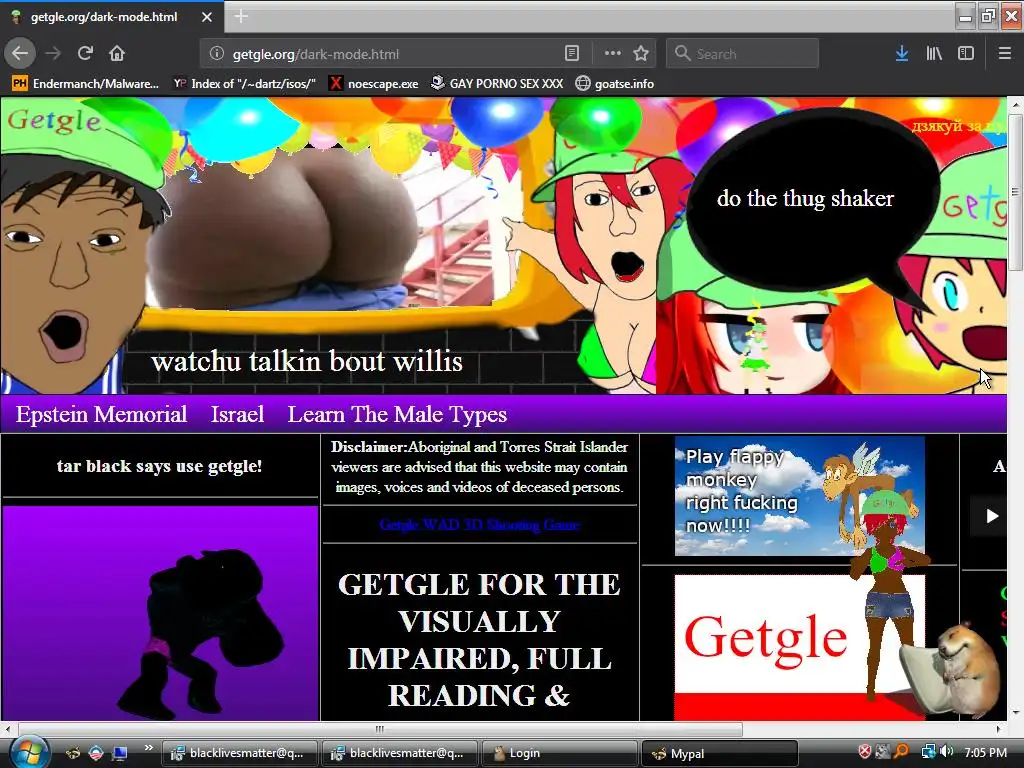Open the browser home page
The width and height of the screenshot is (1024, 768).
tap(117, 53)
